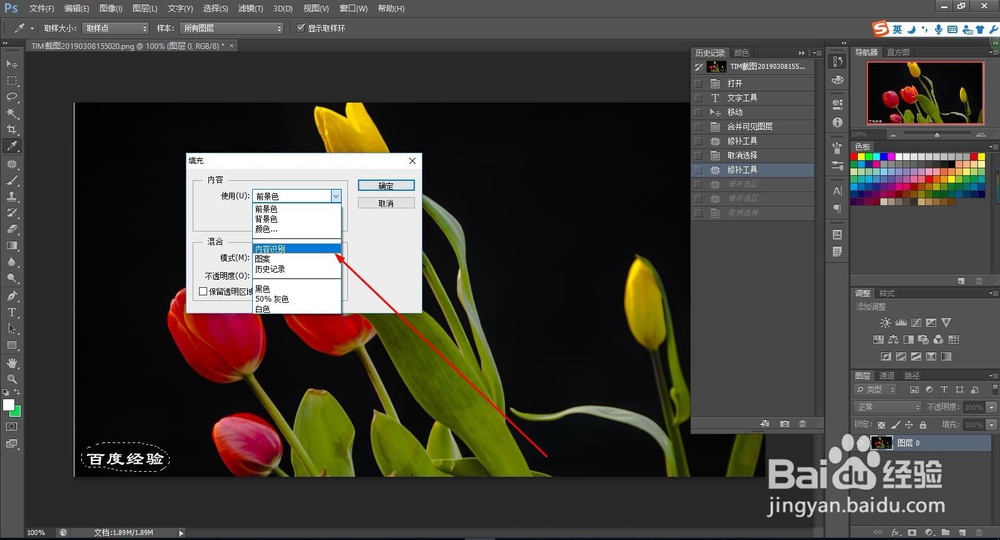Select the Horizontal Type tool in toolbox
Viewport: 1000px width, 540px height.
tap(11, 312)
